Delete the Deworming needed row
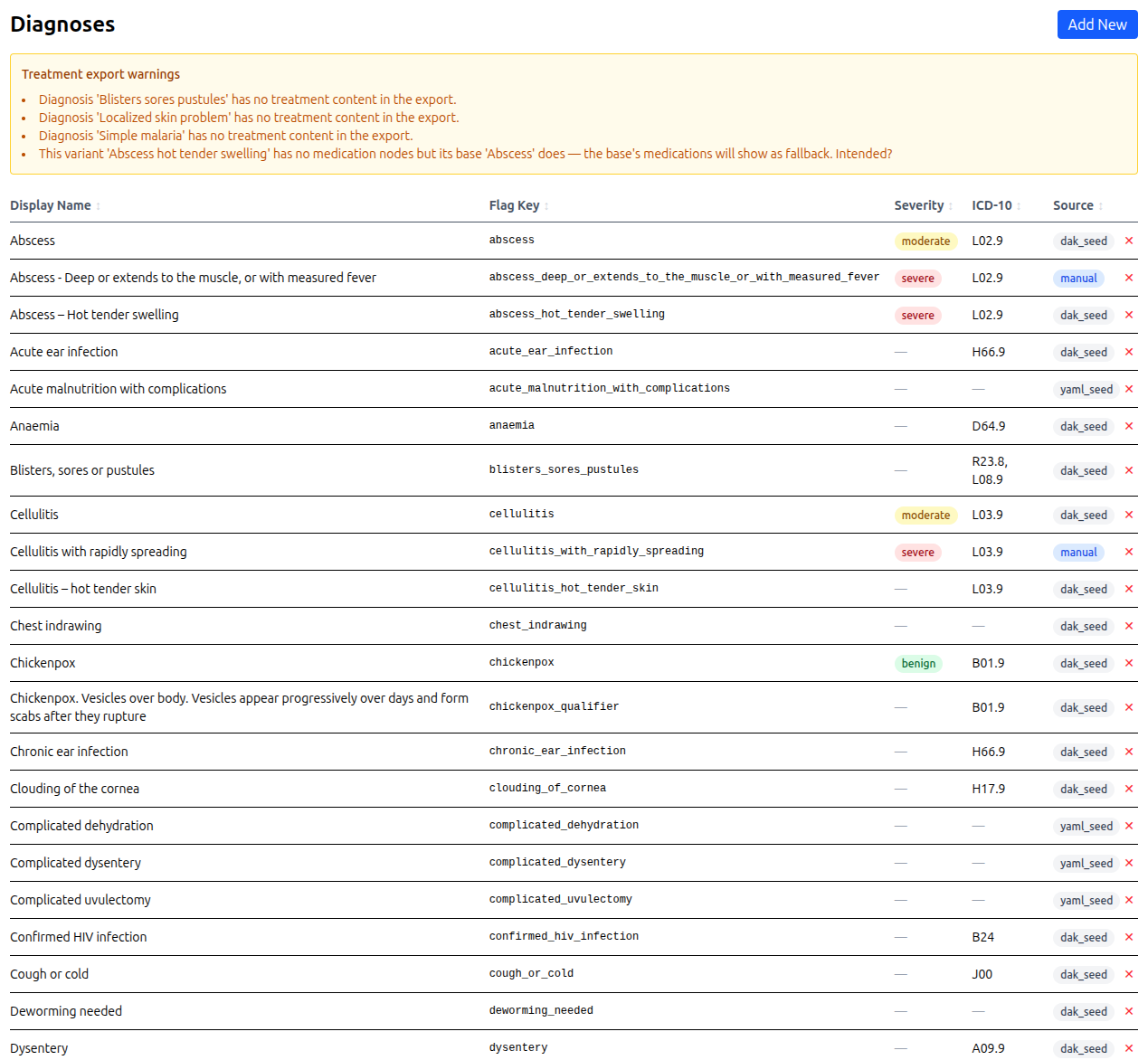The width and height of the screenshot is (1148, 1060). [x=1129, y=1011]
